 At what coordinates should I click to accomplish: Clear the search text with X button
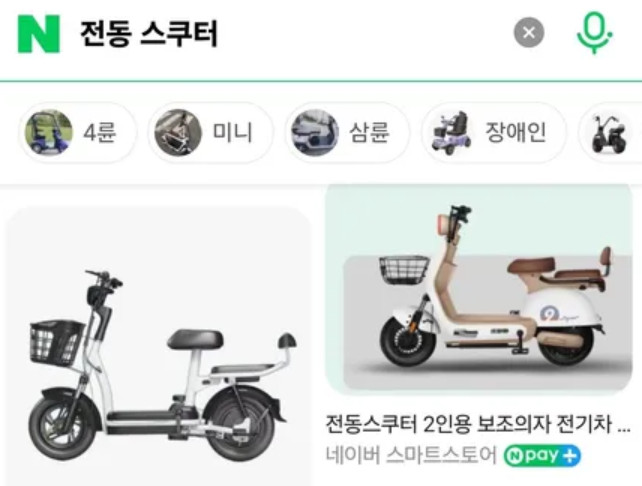coord(529,32)
